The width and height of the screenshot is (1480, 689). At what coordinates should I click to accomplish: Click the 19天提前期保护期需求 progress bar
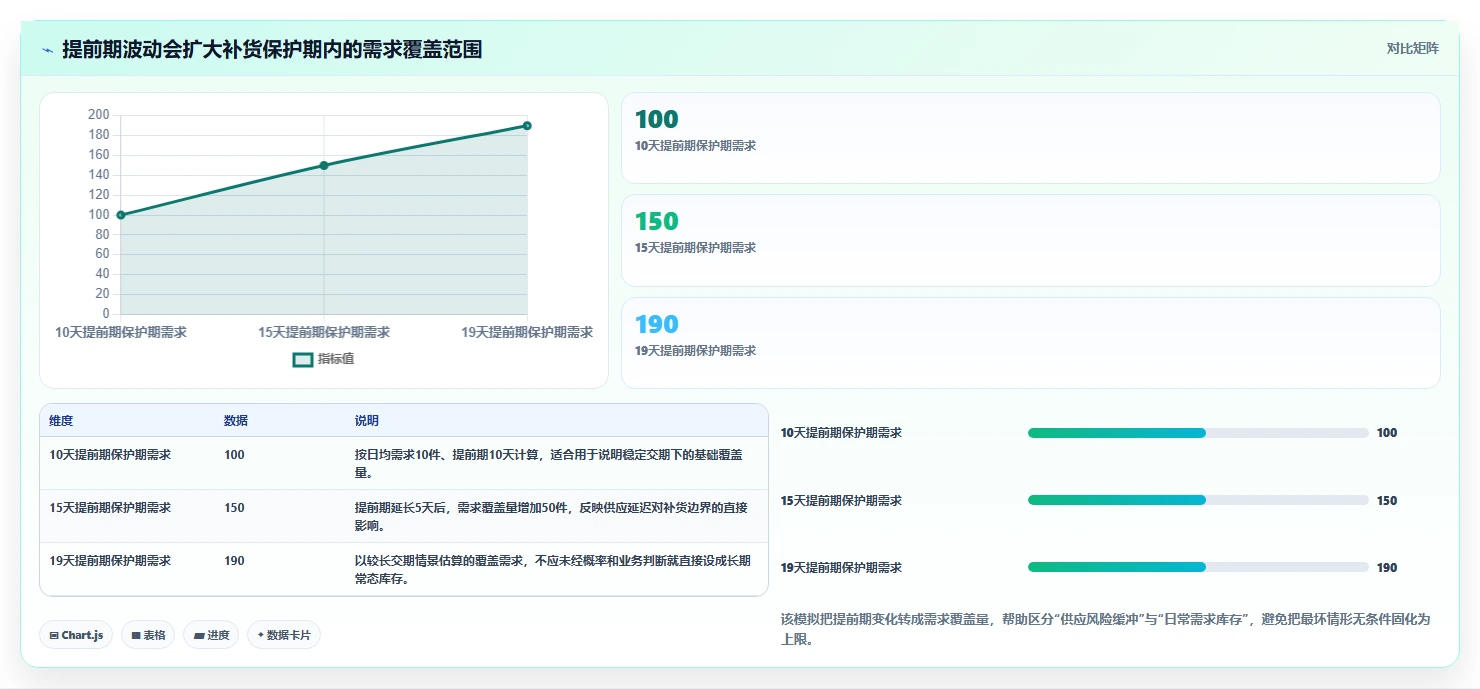coord(1198,567)
